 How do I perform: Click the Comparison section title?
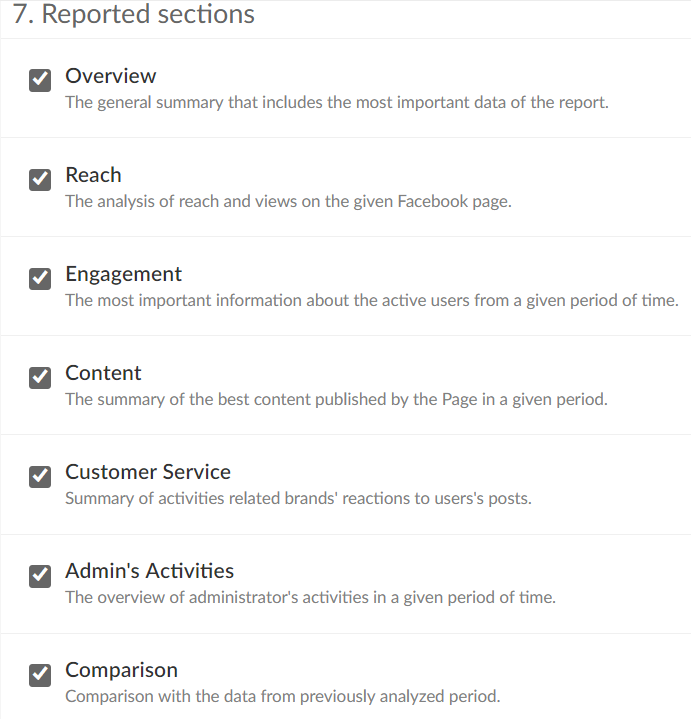click(x=121, y=670)
